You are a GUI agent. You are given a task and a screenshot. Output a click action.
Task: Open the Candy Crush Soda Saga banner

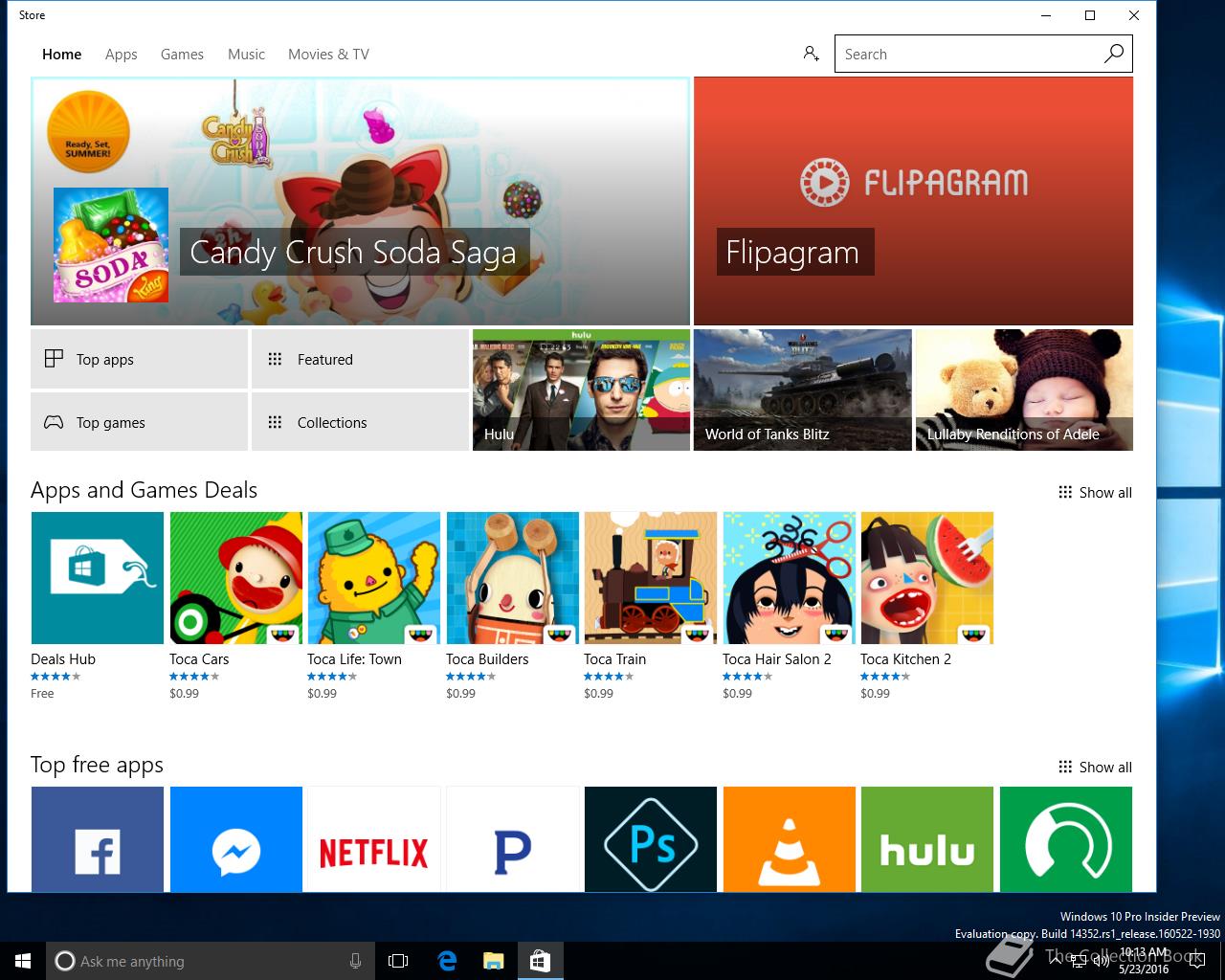(x=360, y=201)
